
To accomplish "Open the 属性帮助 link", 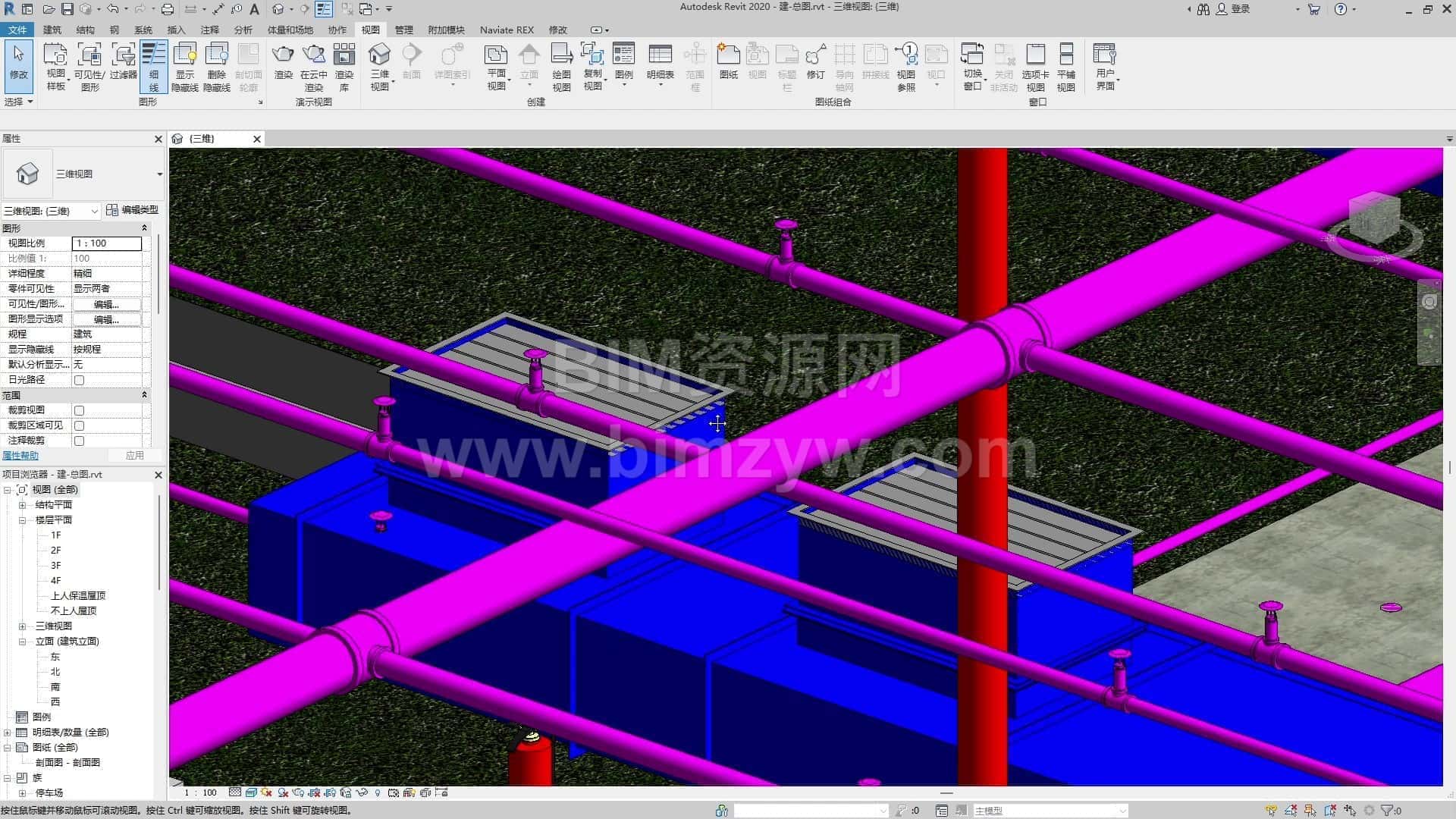I will click(x=20, y=456).
